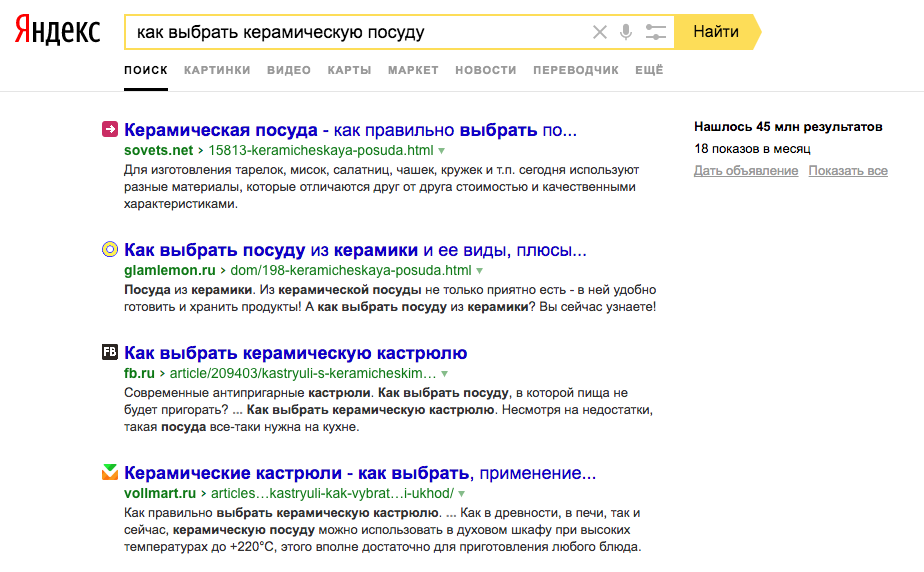924x572 pixels.
Task: Open result Как выбрать керамическую кастрюлю
Action: point(295,353)
